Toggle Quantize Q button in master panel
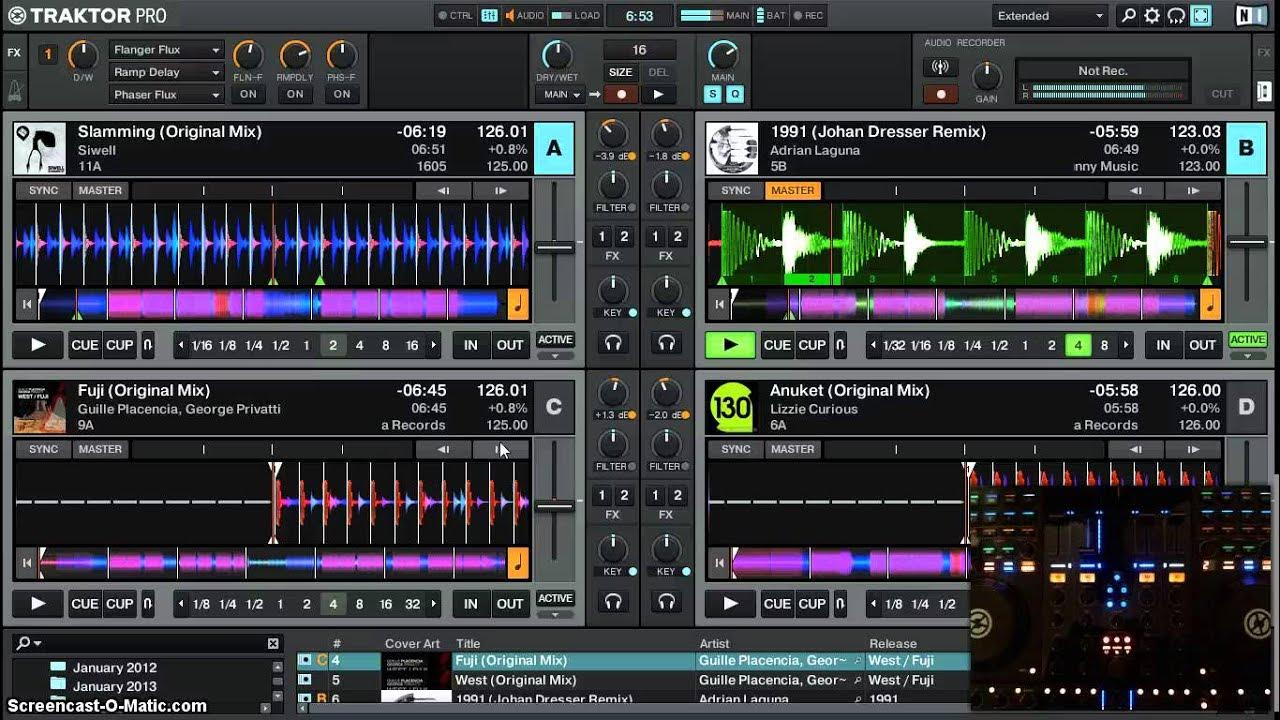 pos(735,94)
